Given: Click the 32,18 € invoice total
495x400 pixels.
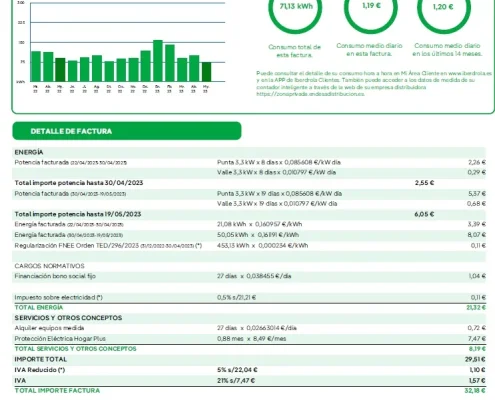Looking at the screenshot, I should click(x=475, y=391).
